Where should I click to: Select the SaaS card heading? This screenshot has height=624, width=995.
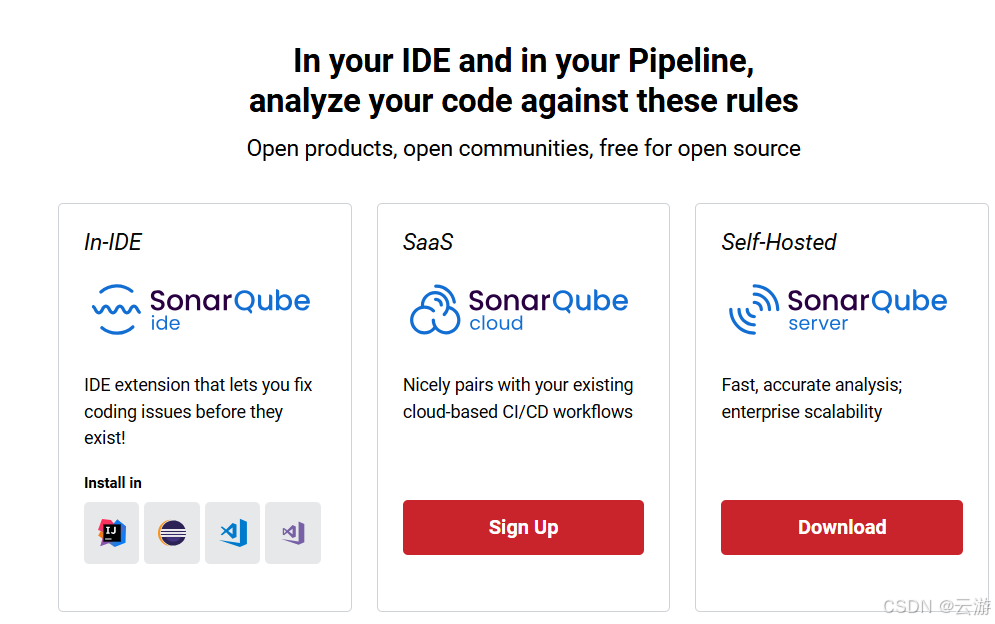(x=428, y=242)
